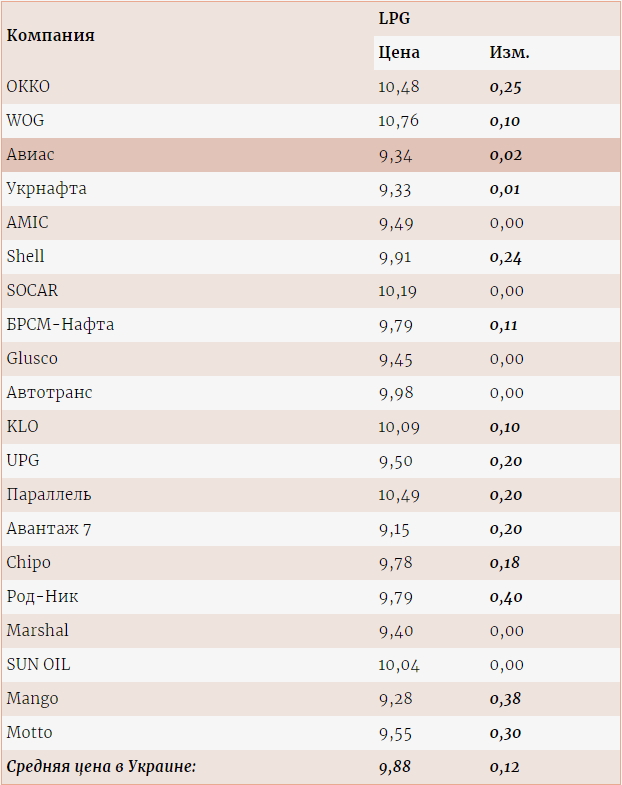Select the LPG column group header
Image resolution: width=622 pixels, height=785 pixels.
click(394, 19)
